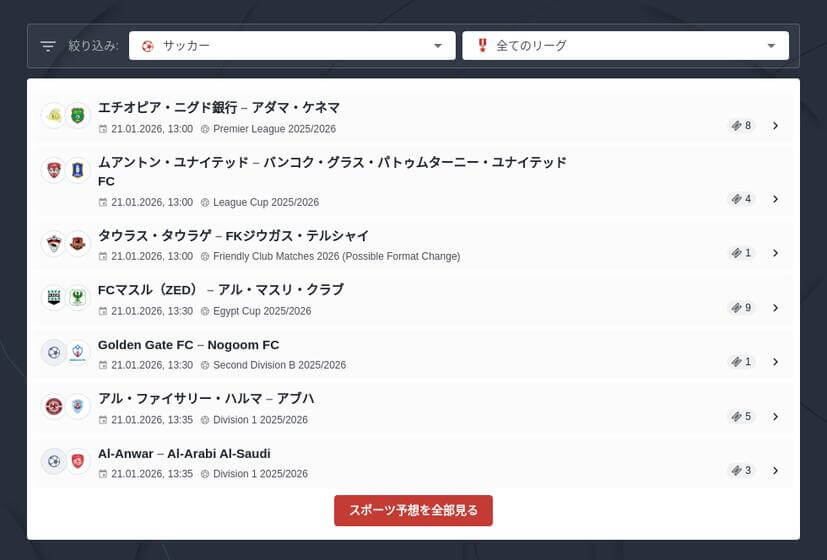Click the タウラス・タウラゲ team logo
Viewport: 827px width, 560px height.
[x=54, y=244]
